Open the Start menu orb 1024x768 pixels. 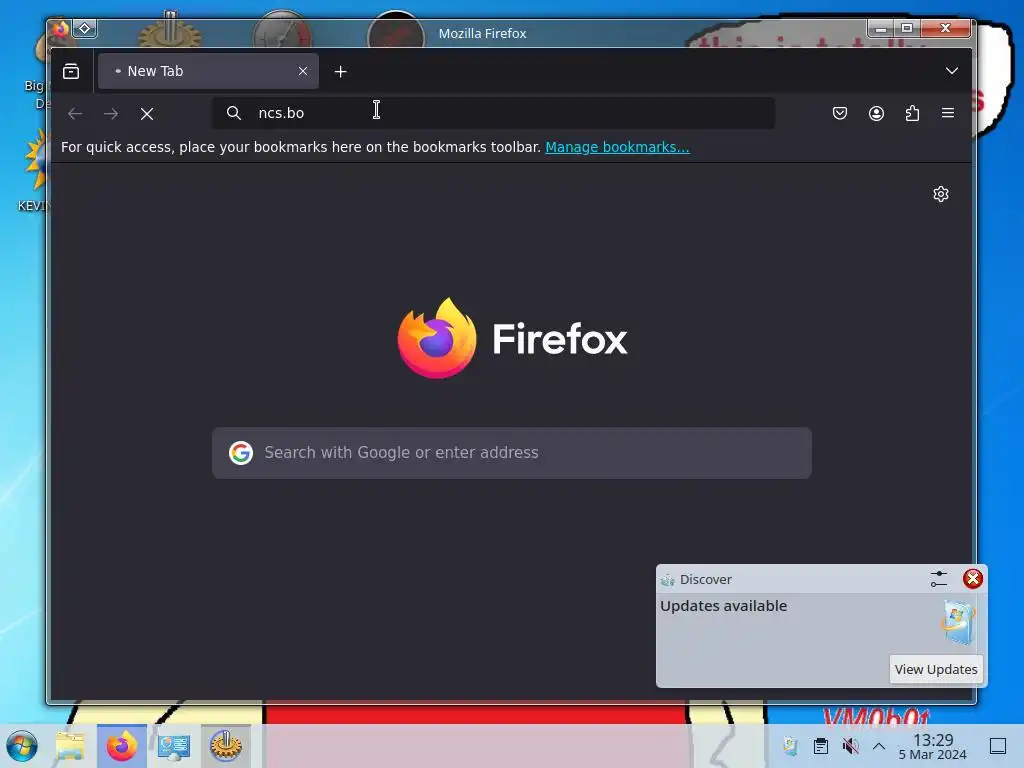(22, 746)
